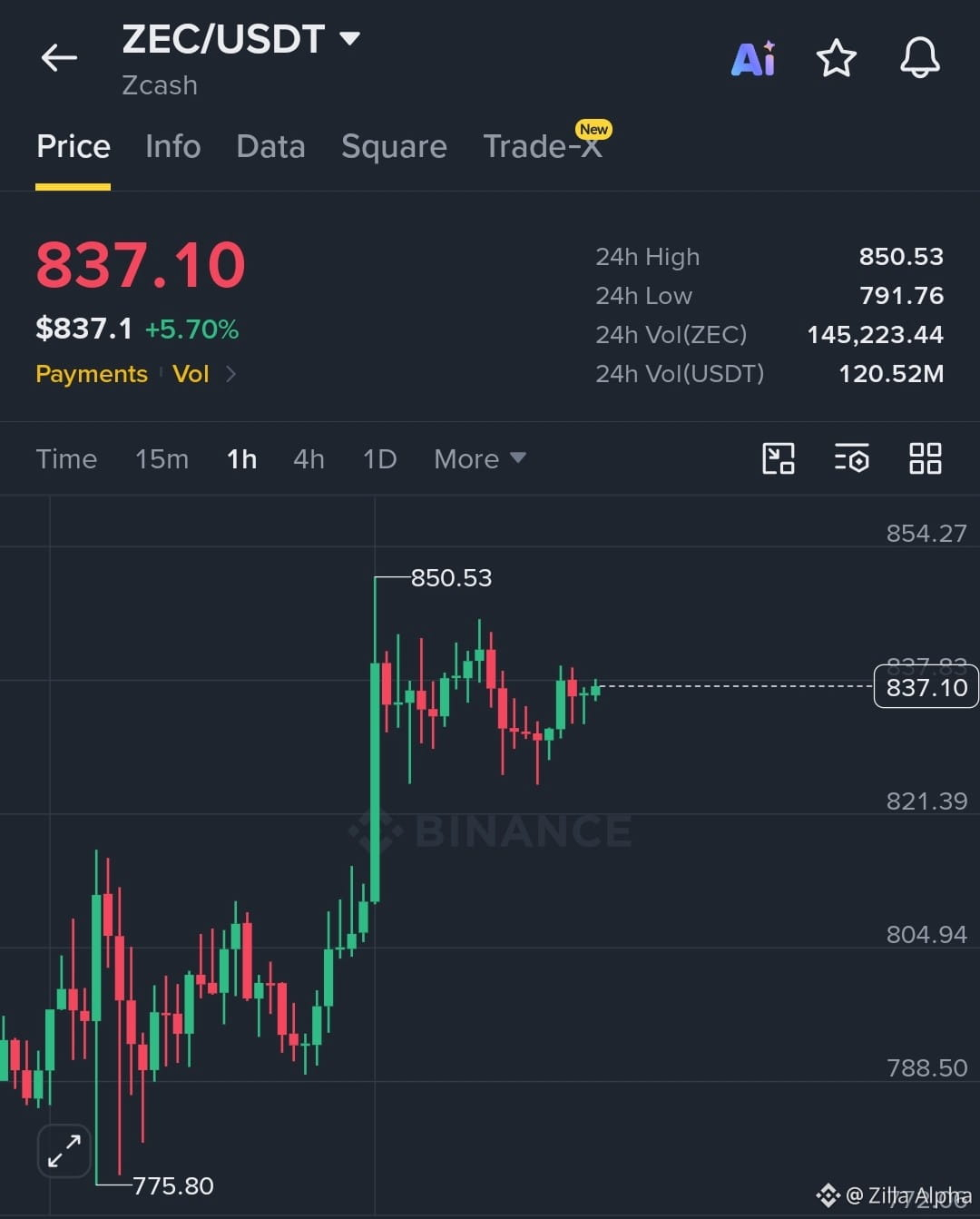Switch to the Data tab
Screen dimensions: 980x1219
[x=270, y=146]
